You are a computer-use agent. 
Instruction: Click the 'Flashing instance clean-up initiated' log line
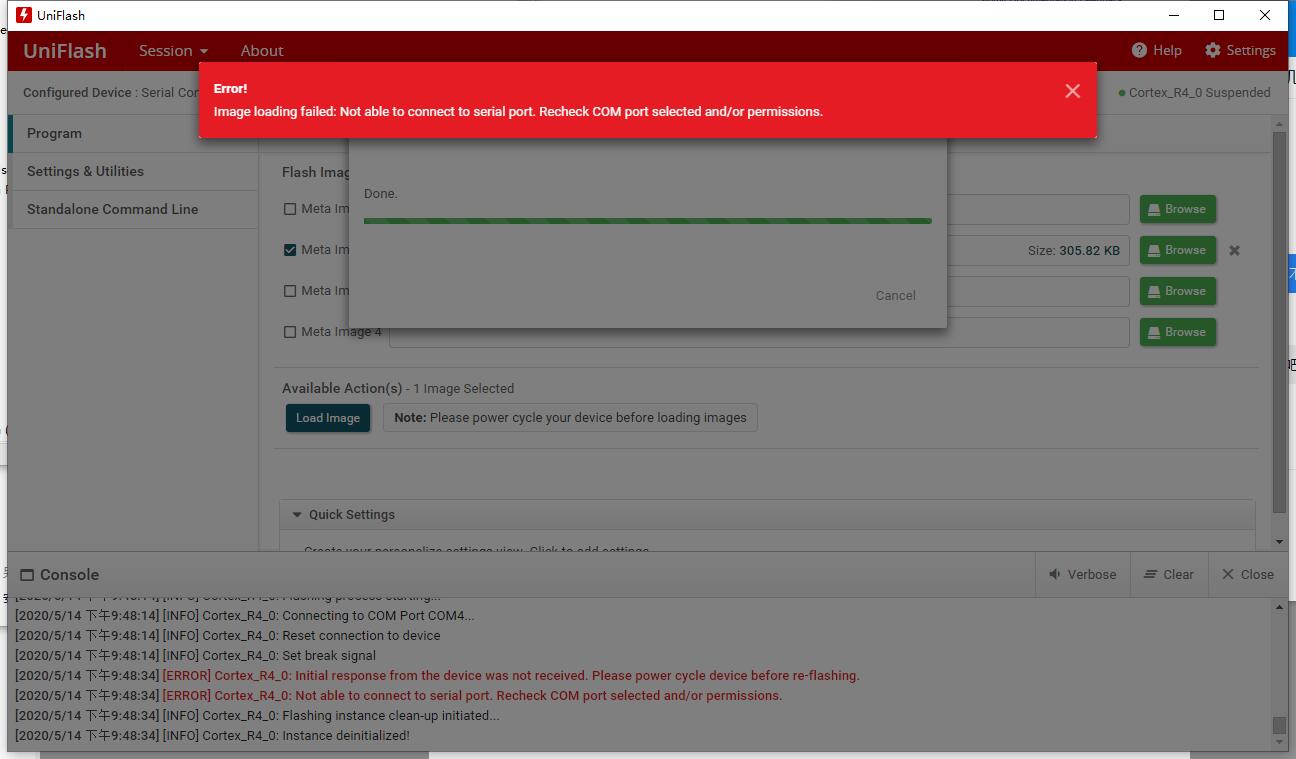click(x=257, y=716)
